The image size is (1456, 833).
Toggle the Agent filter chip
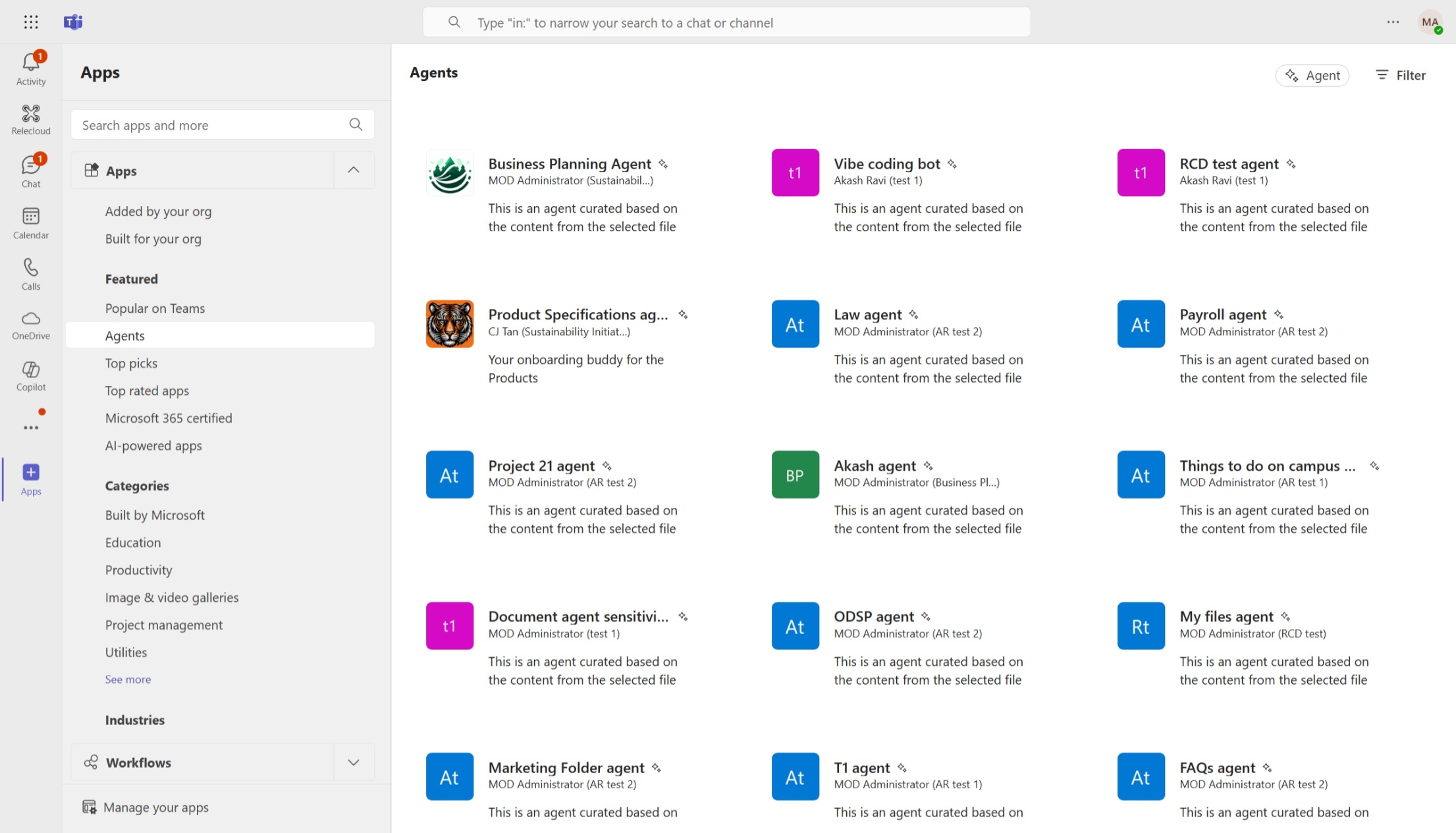coord(1312,75)
